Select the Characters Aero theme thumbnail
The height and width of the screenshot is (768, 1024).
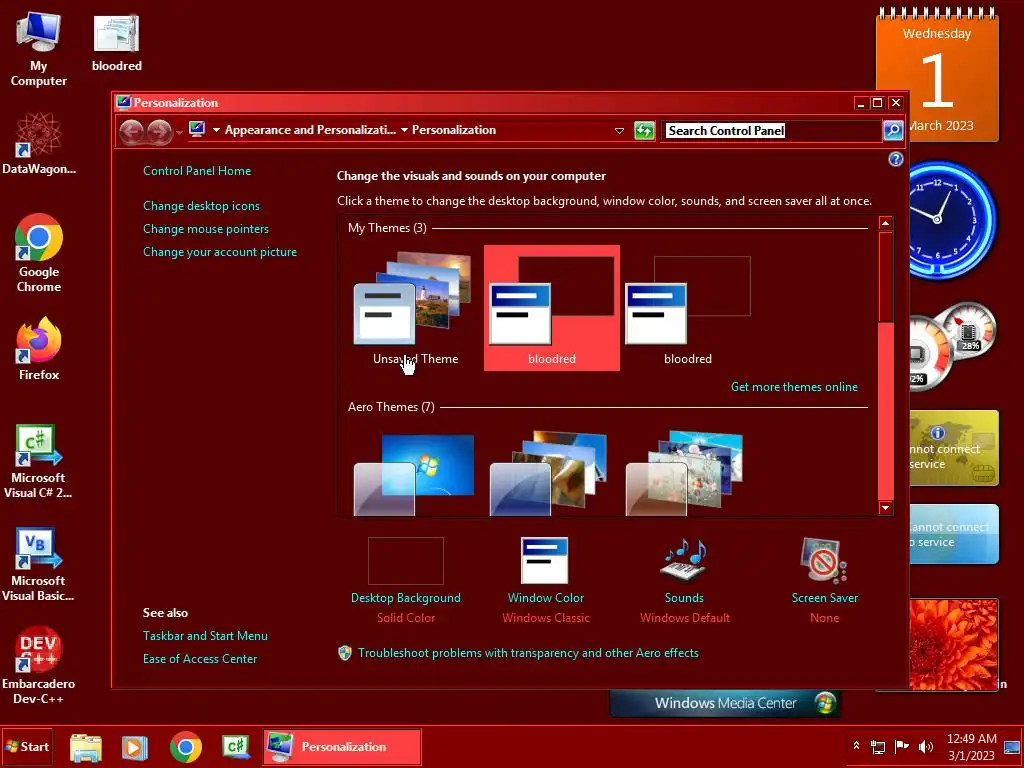pos(684,473)
